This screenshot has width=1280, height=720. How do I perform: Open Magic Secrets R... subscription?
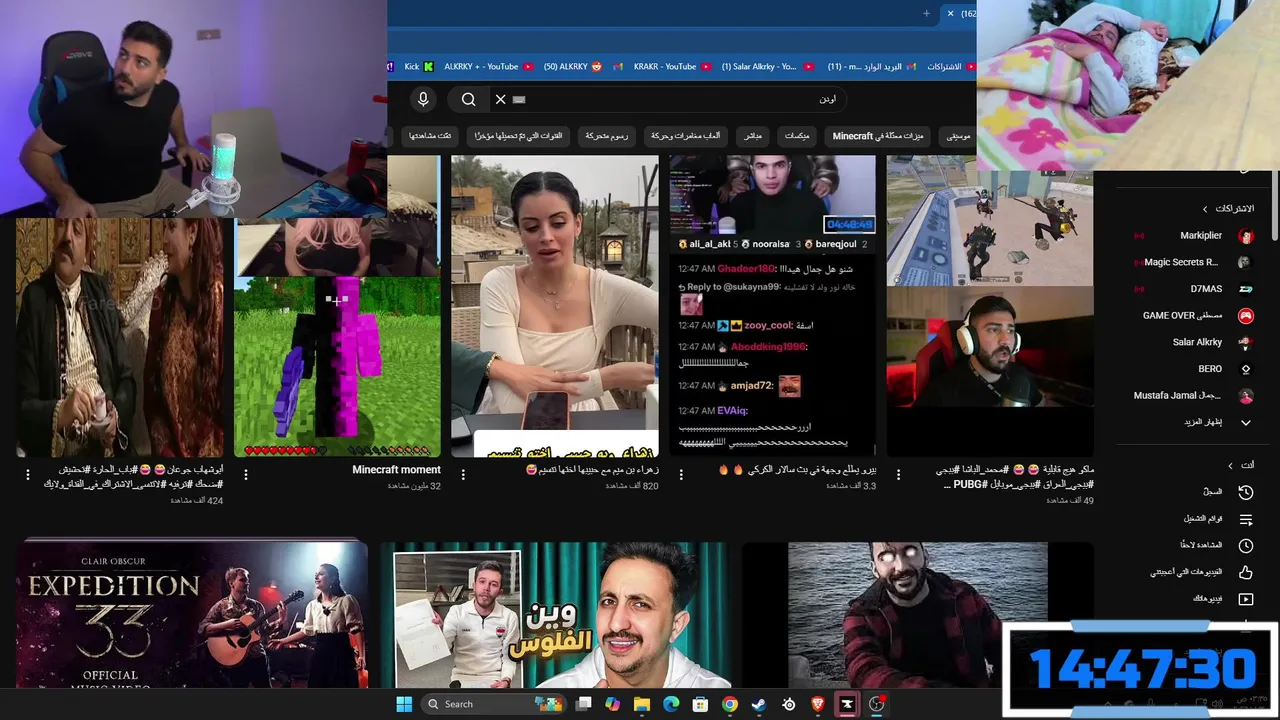tap(1195, 262)
